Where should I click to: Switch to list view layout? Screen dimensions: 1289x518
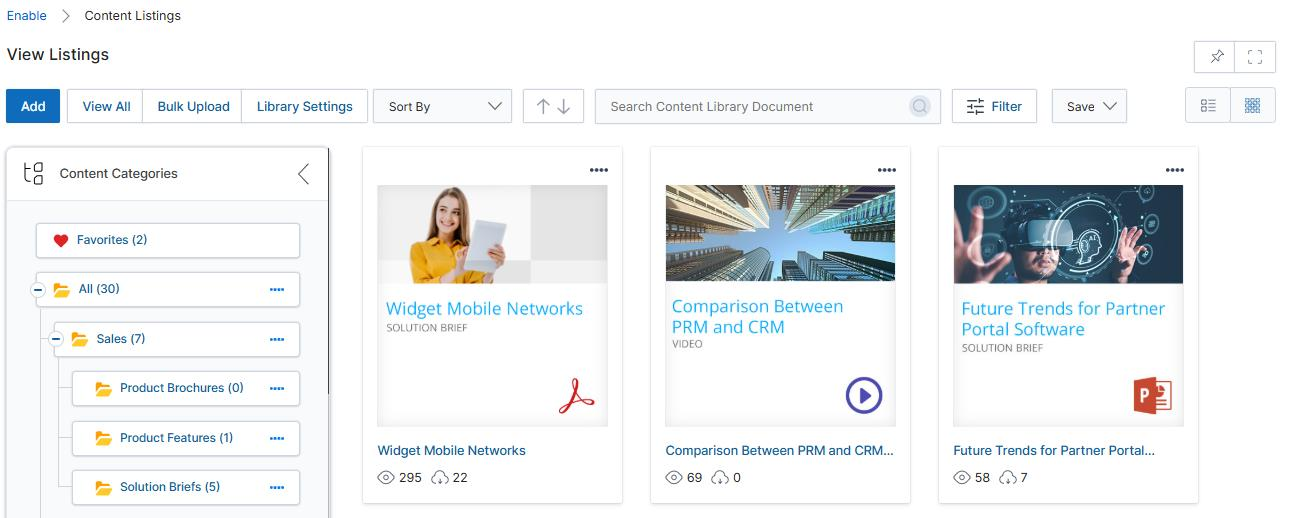[x=1208, y=106]
